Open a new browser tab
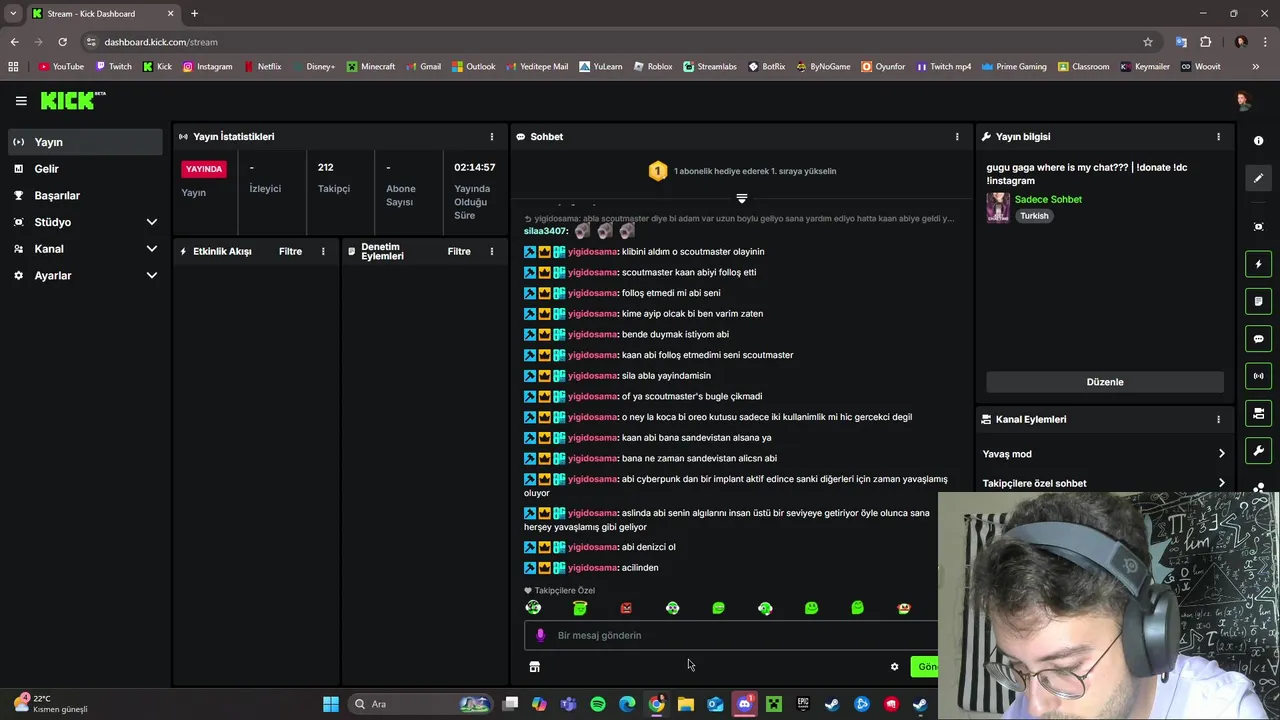Image resolution: width=1280 pixels, height=720 pixels. (x=194, y=14)
